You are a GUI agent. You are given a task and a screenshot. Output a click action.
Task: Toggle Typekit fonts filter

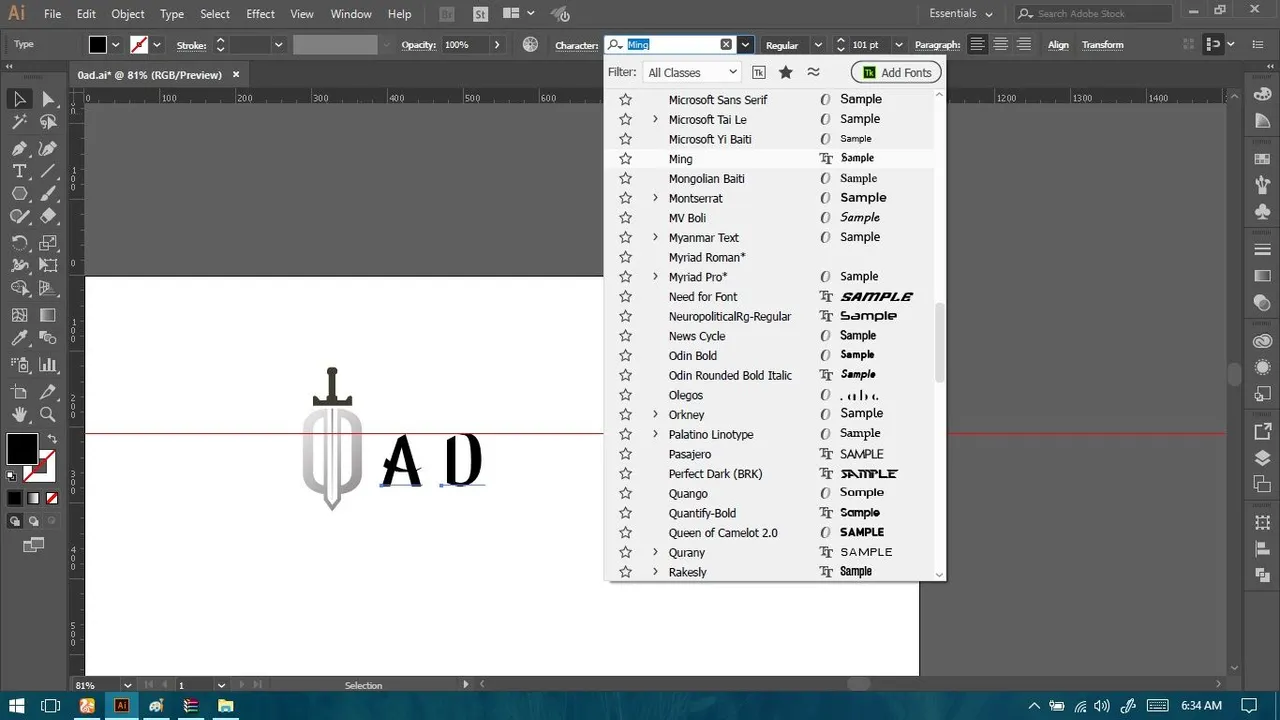pyautogui.click(x=759, y=72)
